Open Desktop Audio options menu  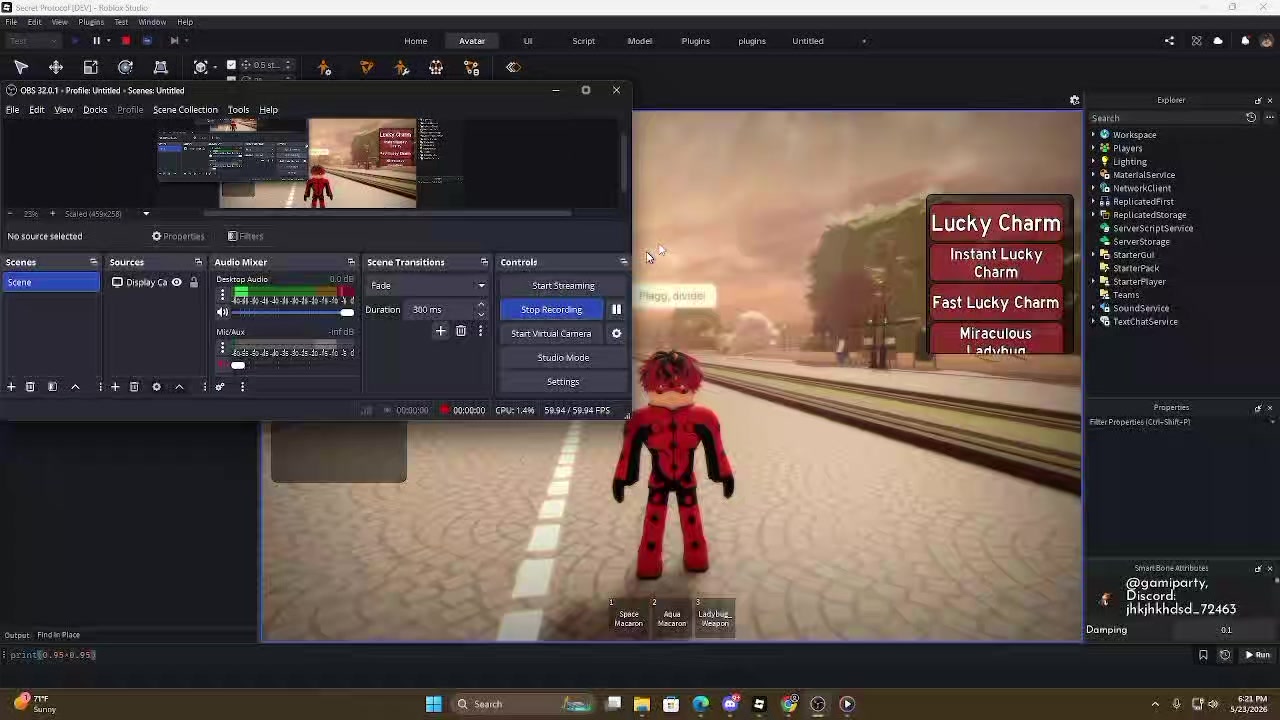click(x=222, y=297)
